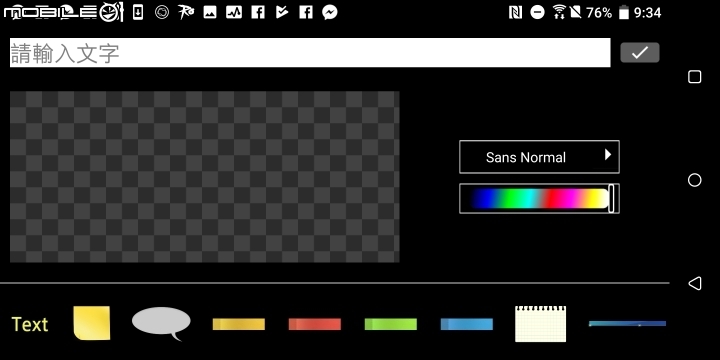
Task: Tap the do-not-disturb status icon
Action: [537, 12]
